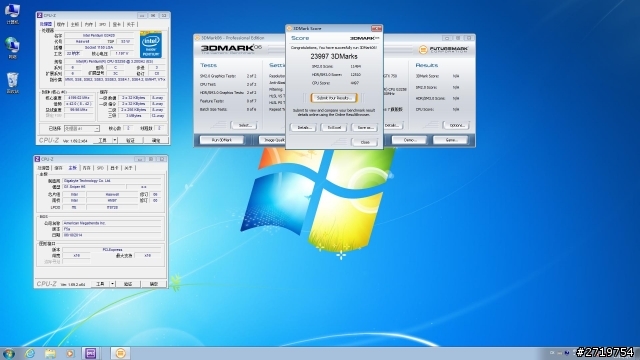Click 验证 button in processor CPU-Z window
The image size is (640, 360).
point(130,140)
